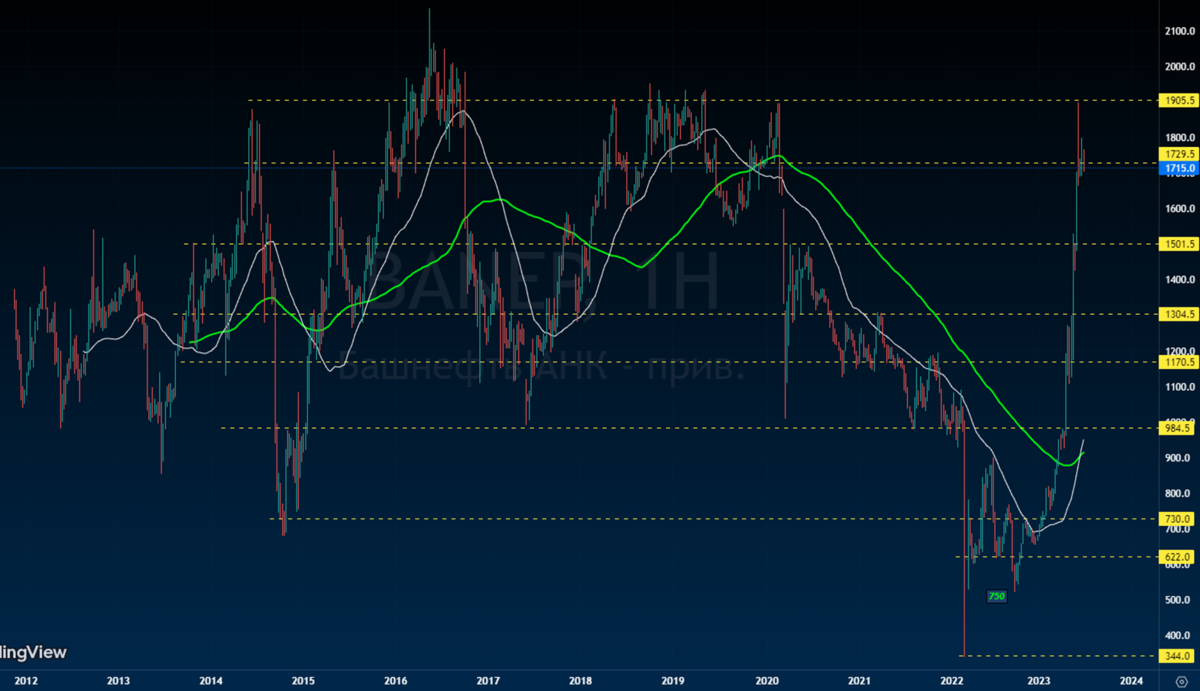Select 2020 on the time axis
The height and width of the screenshot is (691, 1200).
coord(766,680)
